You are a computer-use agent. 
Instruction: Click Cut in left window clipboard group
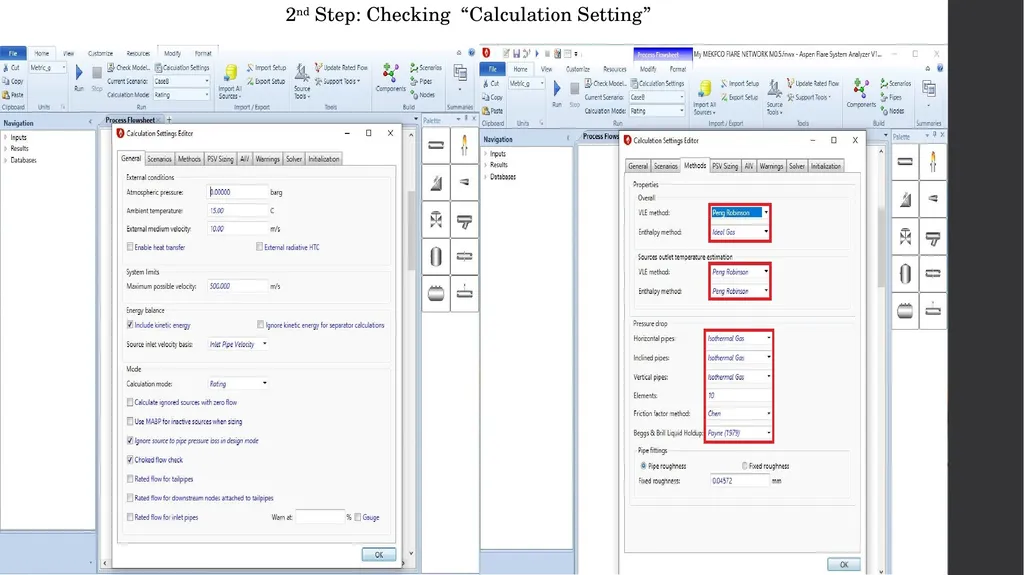point(11,67)
